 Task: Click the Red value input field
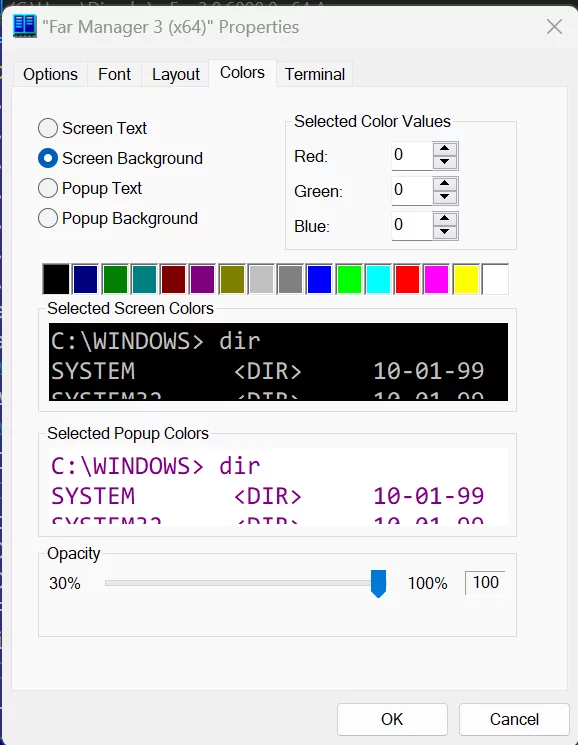point(412,155)
